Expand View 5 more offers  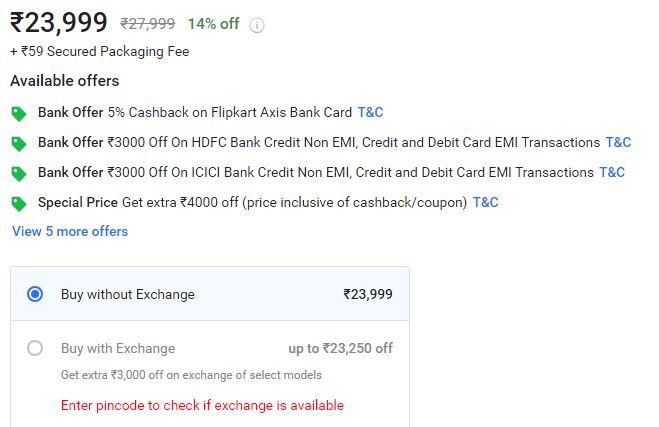click(x=70, y=231)
